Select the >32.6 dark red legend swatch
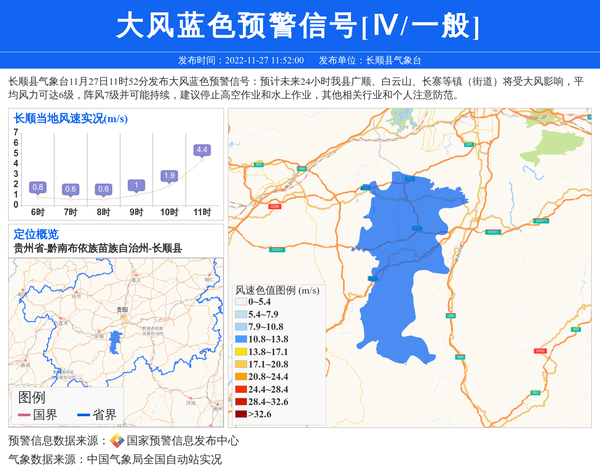Screen dimensions: 600x471 point(241,414)
